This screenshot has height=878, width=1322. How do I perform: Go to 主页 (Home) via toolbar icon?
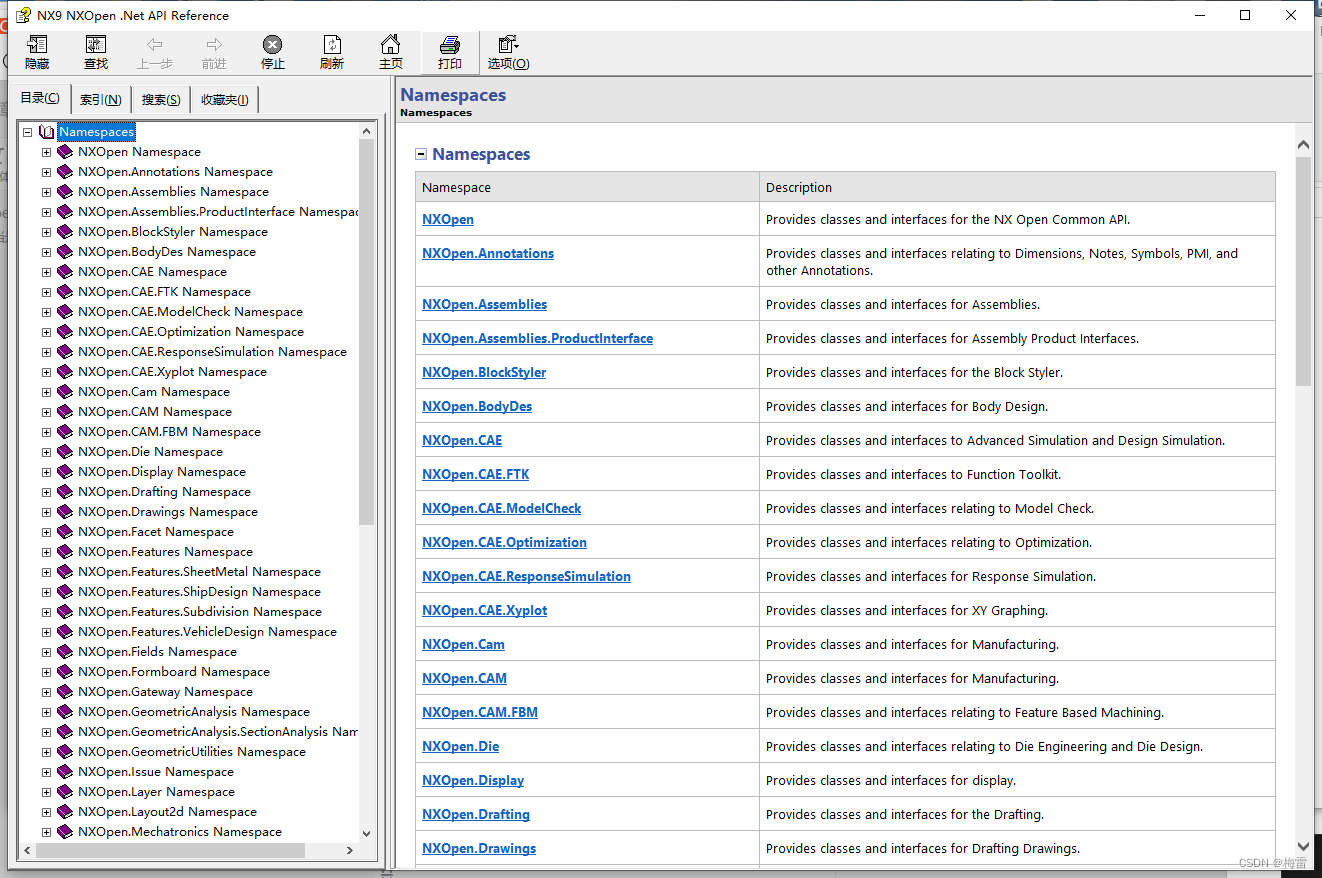391,45
